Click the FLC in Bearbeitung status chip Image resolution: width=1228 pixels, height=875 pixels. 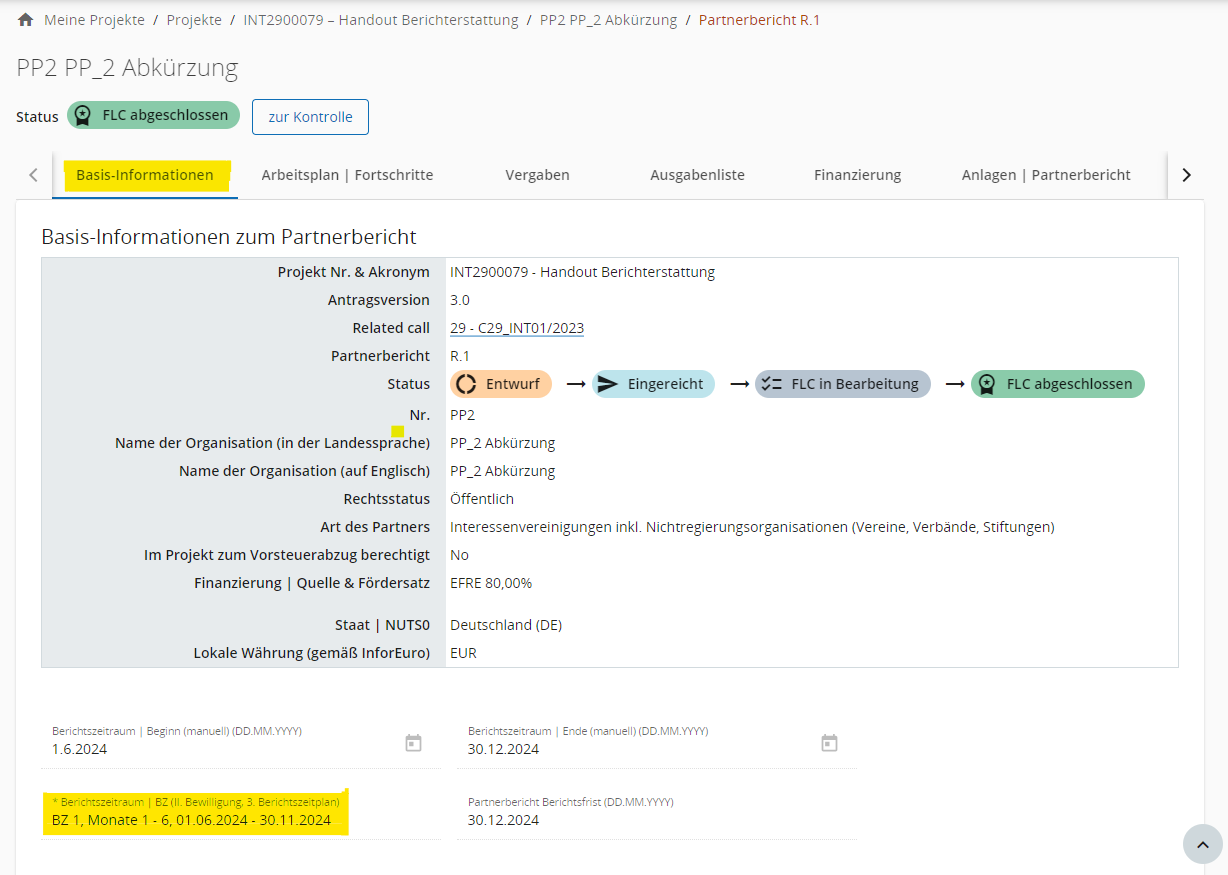(842, 384)
